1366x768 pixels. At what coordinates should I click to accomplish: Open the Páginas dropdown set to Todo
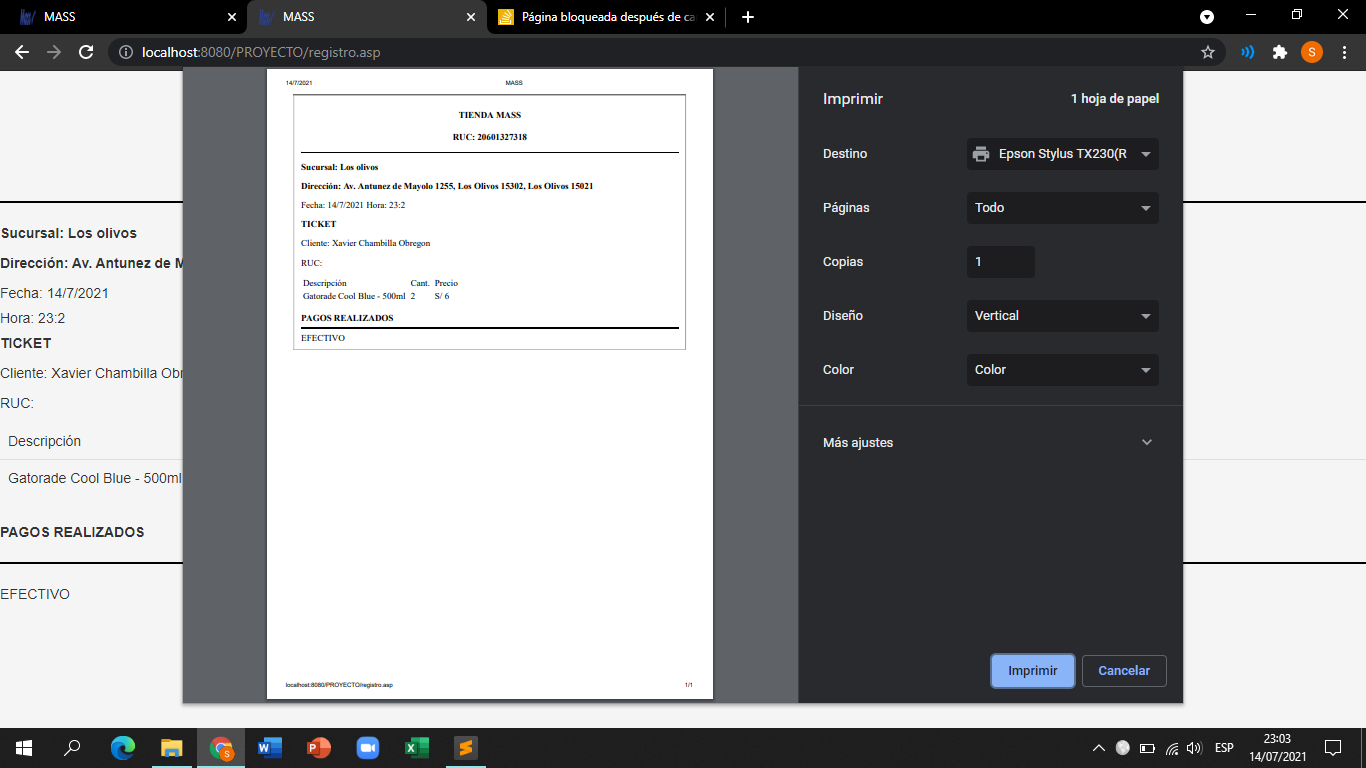[1063, 208]
